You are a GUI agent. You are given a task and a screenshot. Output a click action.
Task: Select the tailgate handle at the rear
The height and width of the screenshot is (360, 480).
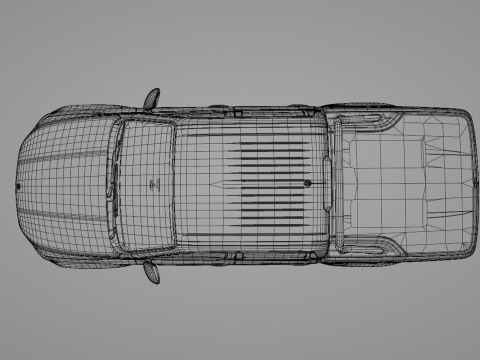click(475, 183)
